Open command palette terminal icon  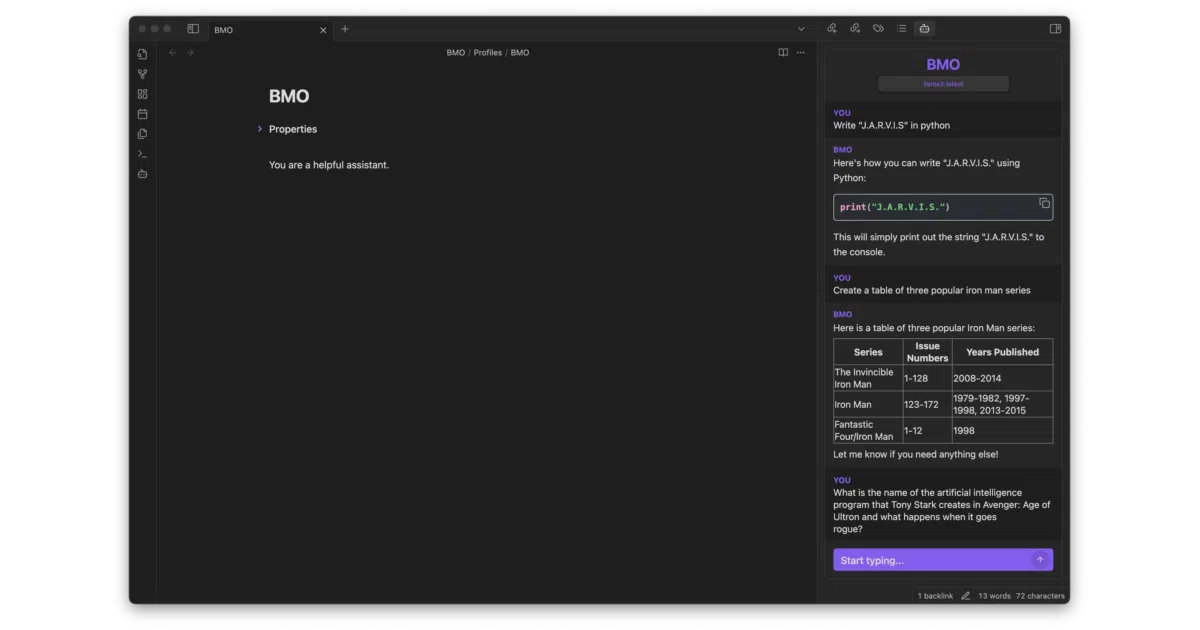(x=142, y=154)
